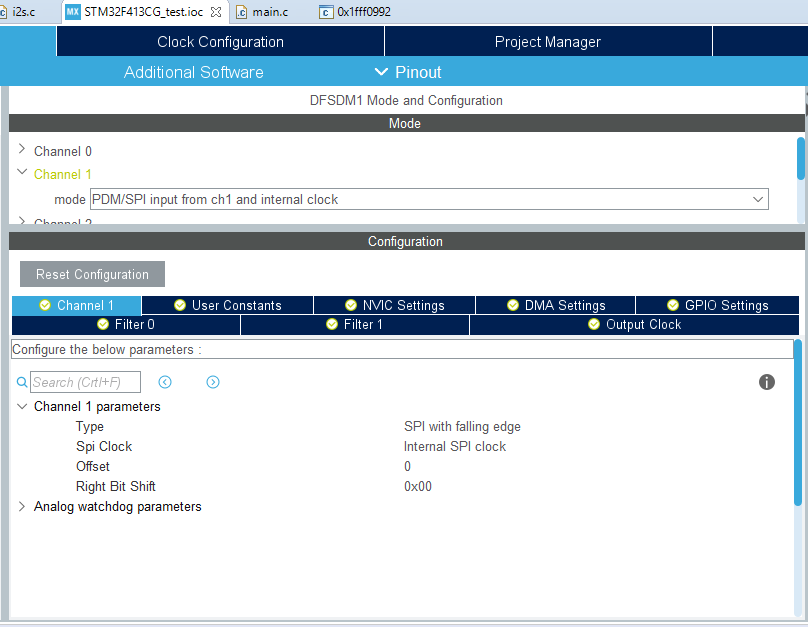Image resolution: width=808 pixels, height=627 pixels.
Task: Open the Filter 0 tab
Action: (x=126, y=325)
